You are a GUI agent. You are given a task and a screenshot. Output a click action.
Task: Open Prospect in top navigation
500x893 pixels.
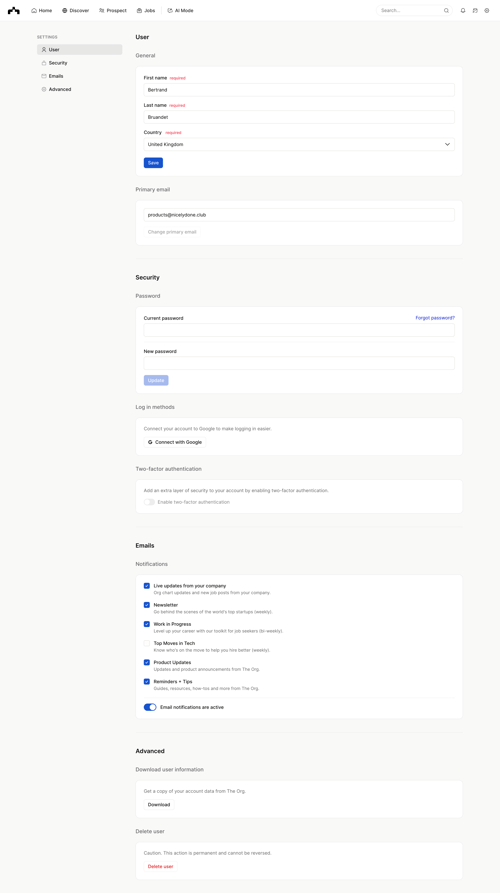pyautogui.click(x=113, y=10)
